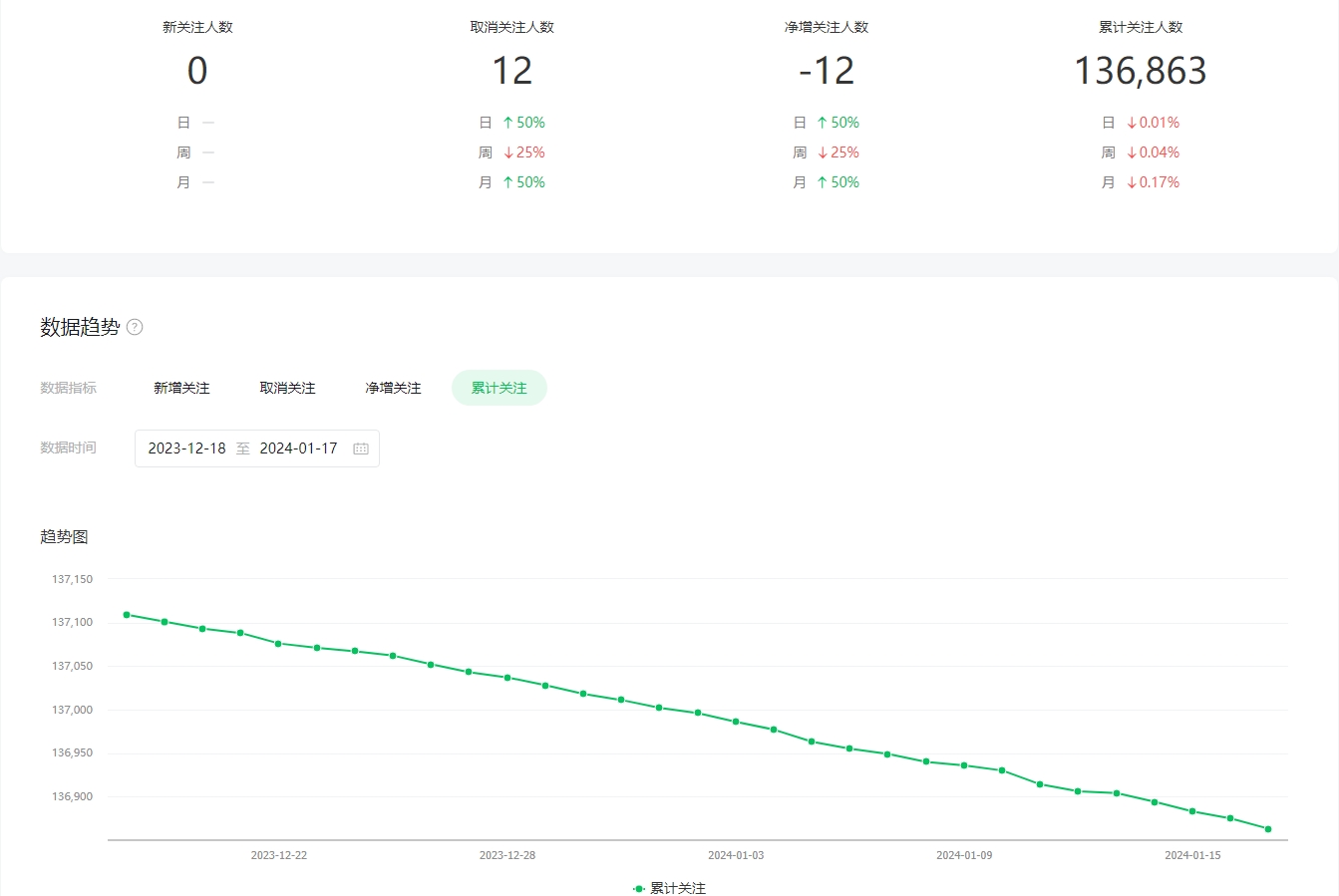Click the 取消关注人数 heading label
Viewport: 1339px width, 896px height.
click(x=511, y=27)
